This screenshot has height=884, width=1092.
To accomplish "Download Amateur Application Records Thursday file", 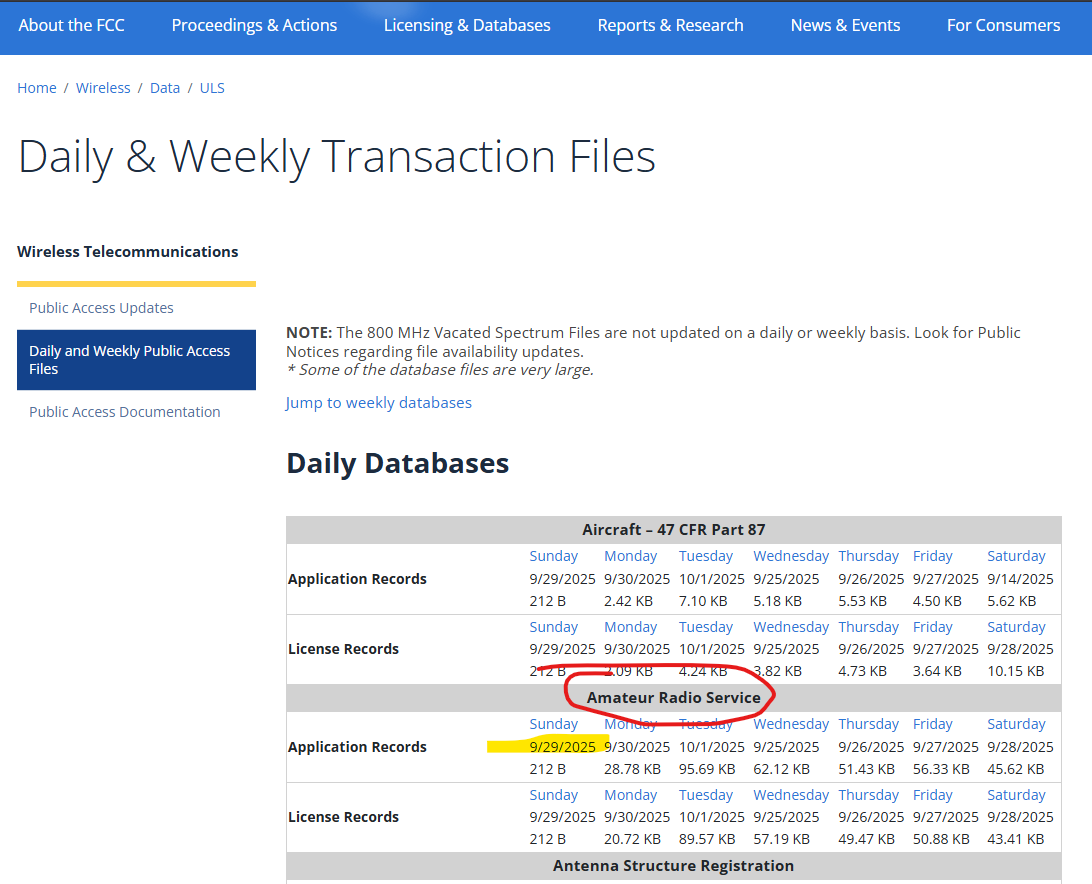I will (868, 724).
